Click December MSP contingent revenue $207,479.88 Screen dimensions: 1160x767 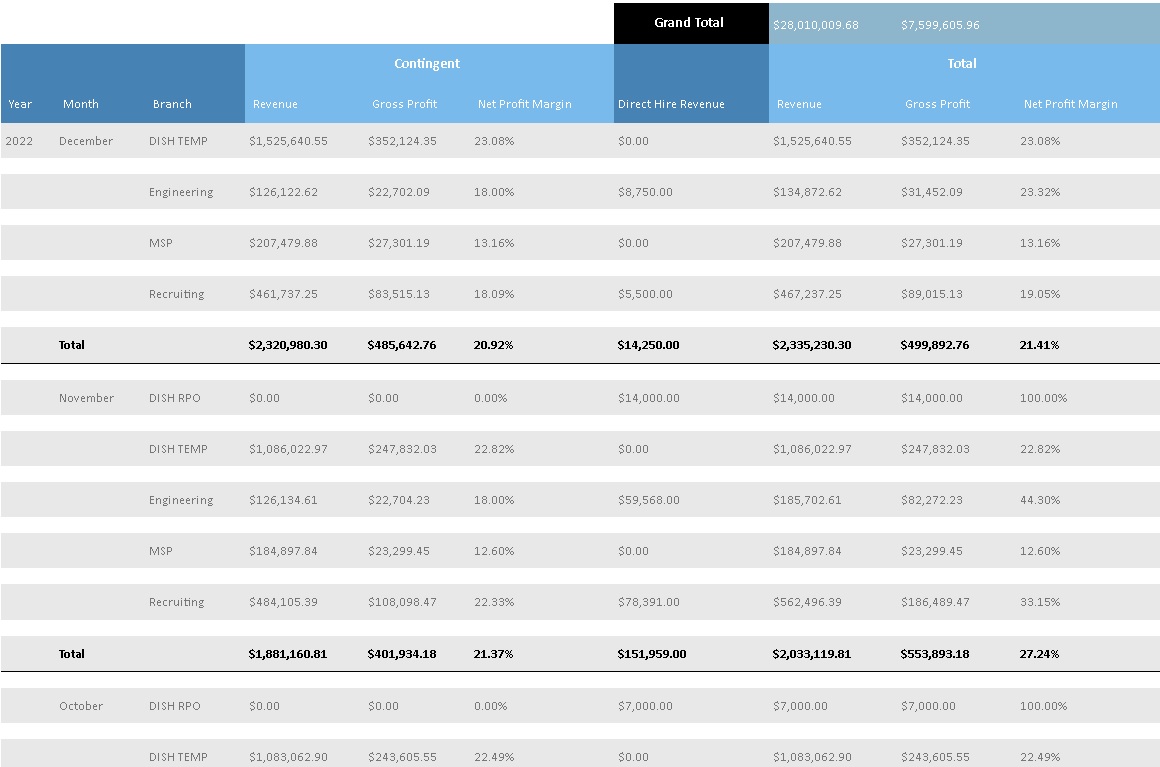tap(283, 243)
